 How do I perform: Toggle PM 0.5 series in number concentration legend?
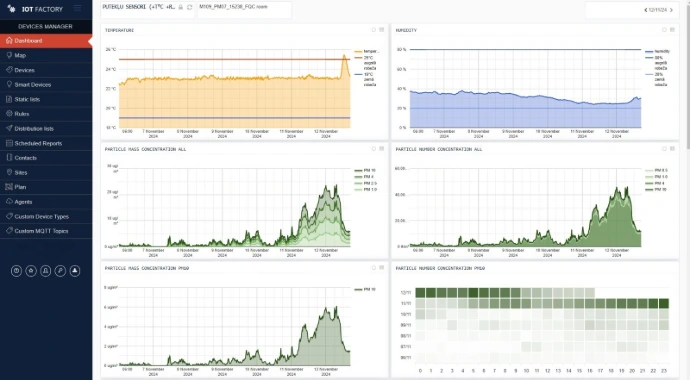(657, 170)
